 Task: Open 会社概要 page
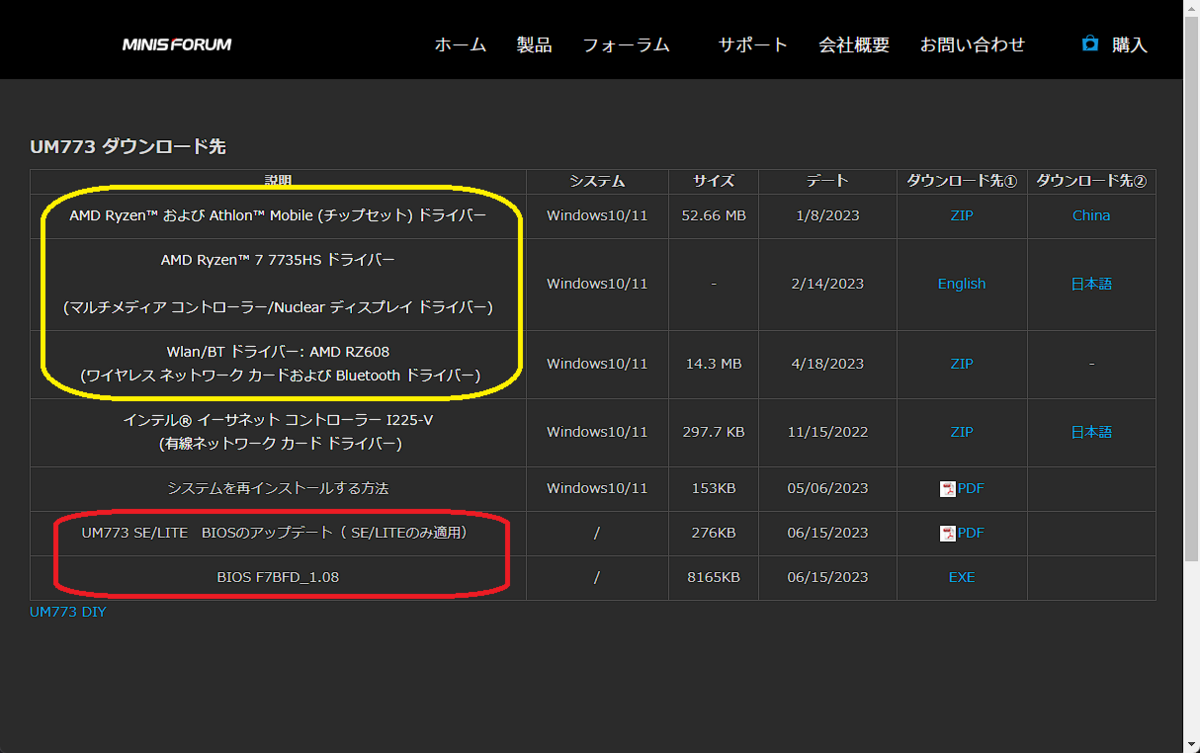pos(854,45)
